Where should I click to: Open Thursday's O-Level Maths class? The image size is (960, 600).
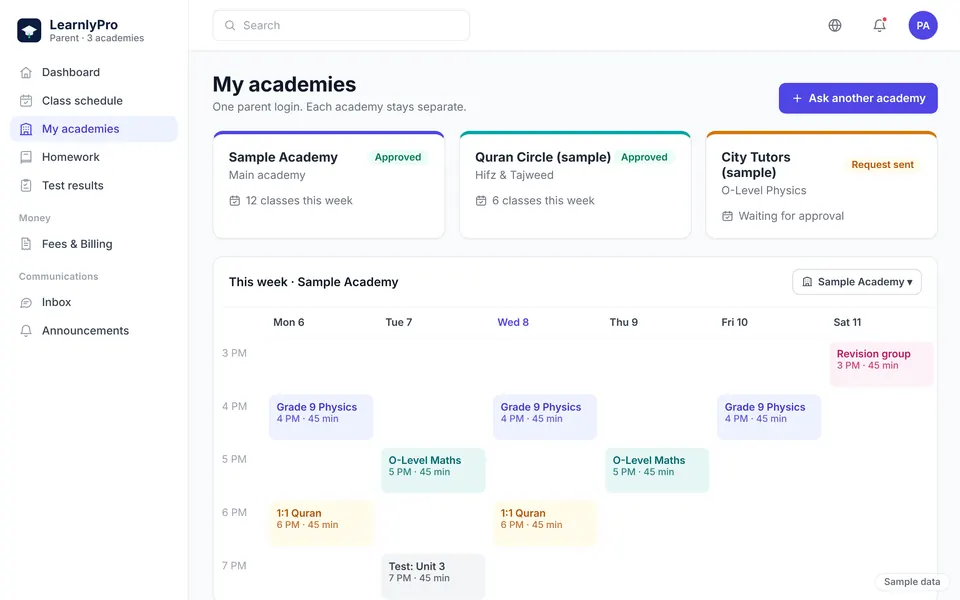657,470
